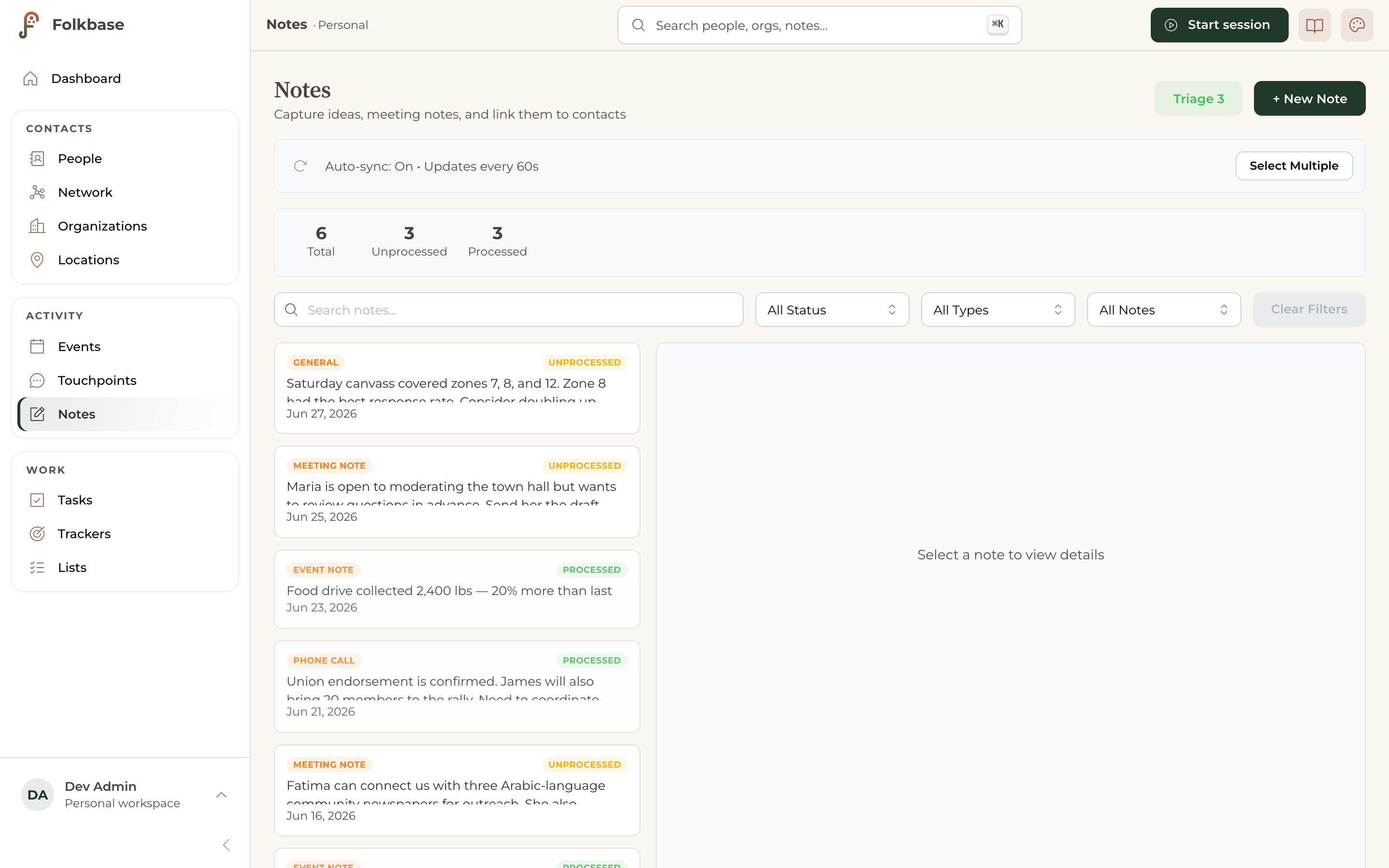This screenshot has width=1389, height=868.
Task: Focus the Search people, orgs, notes field
Action: [819, 25]
